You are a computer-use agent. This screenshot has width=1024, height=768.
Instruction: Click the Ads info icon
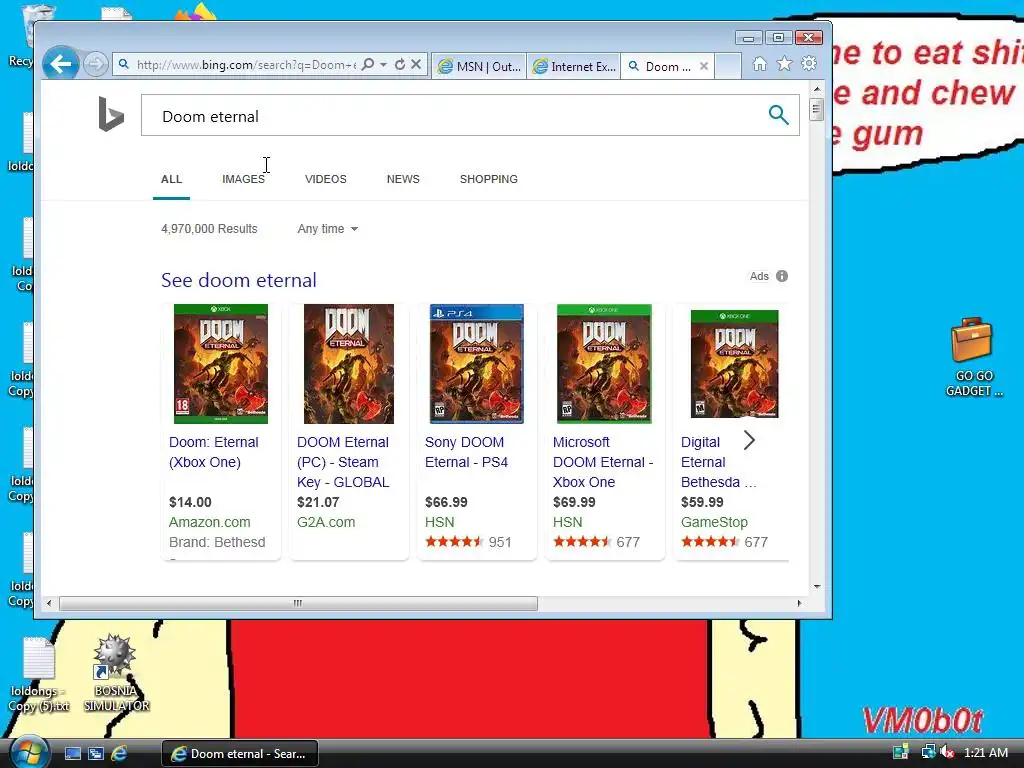[782, 276]
